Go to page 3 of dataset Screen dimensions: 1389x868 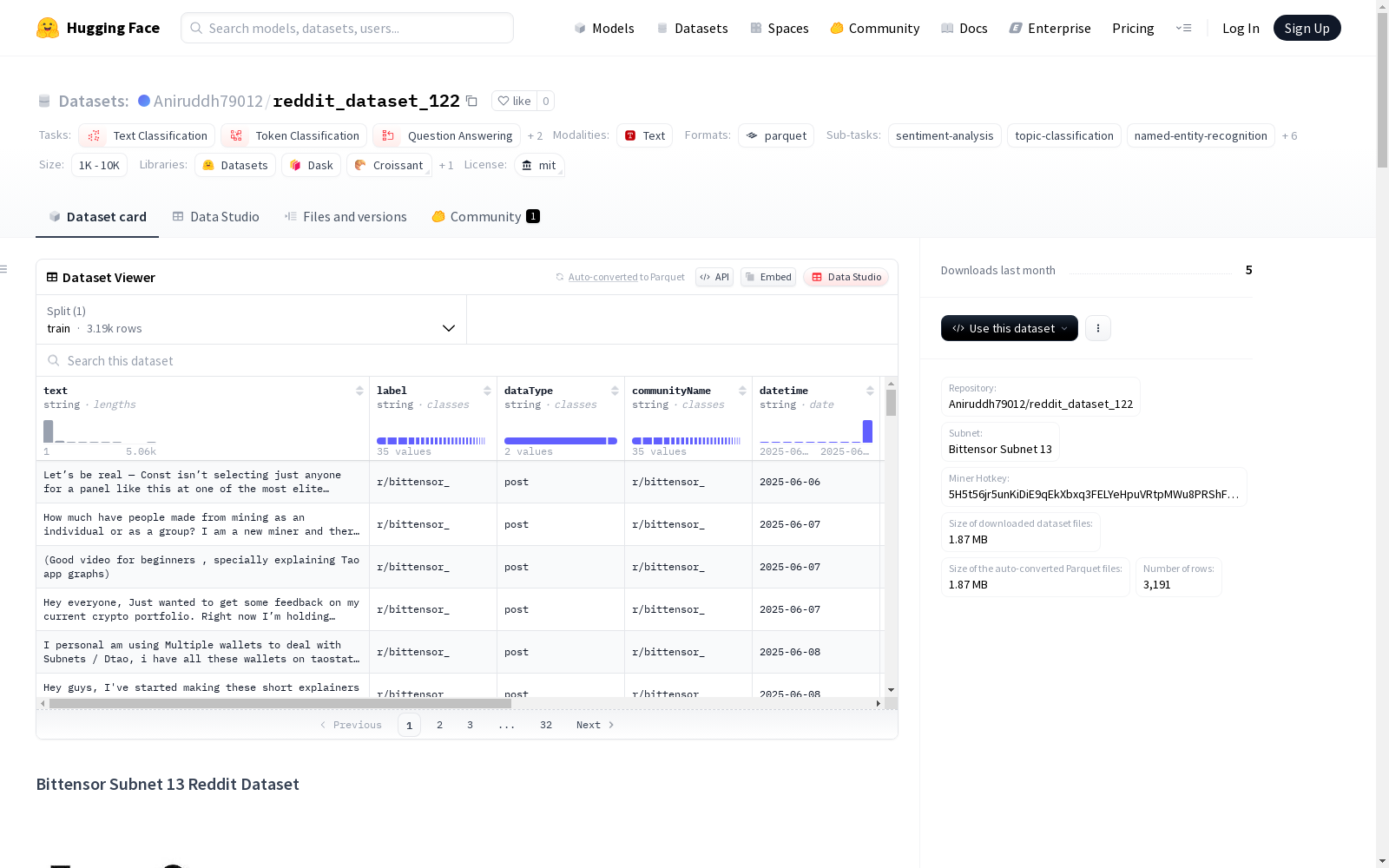[x=470, y=725]
